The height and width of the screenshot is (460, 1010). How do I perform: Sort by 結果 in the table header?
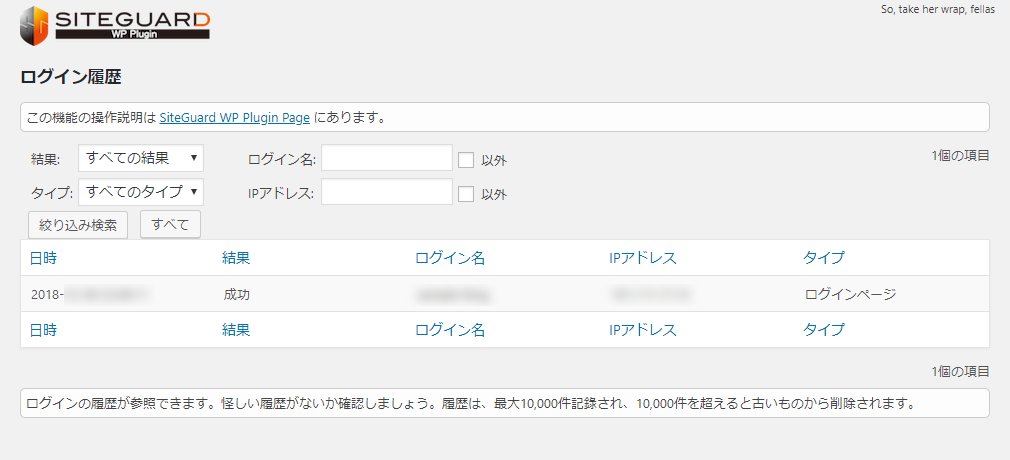point(235,258)
